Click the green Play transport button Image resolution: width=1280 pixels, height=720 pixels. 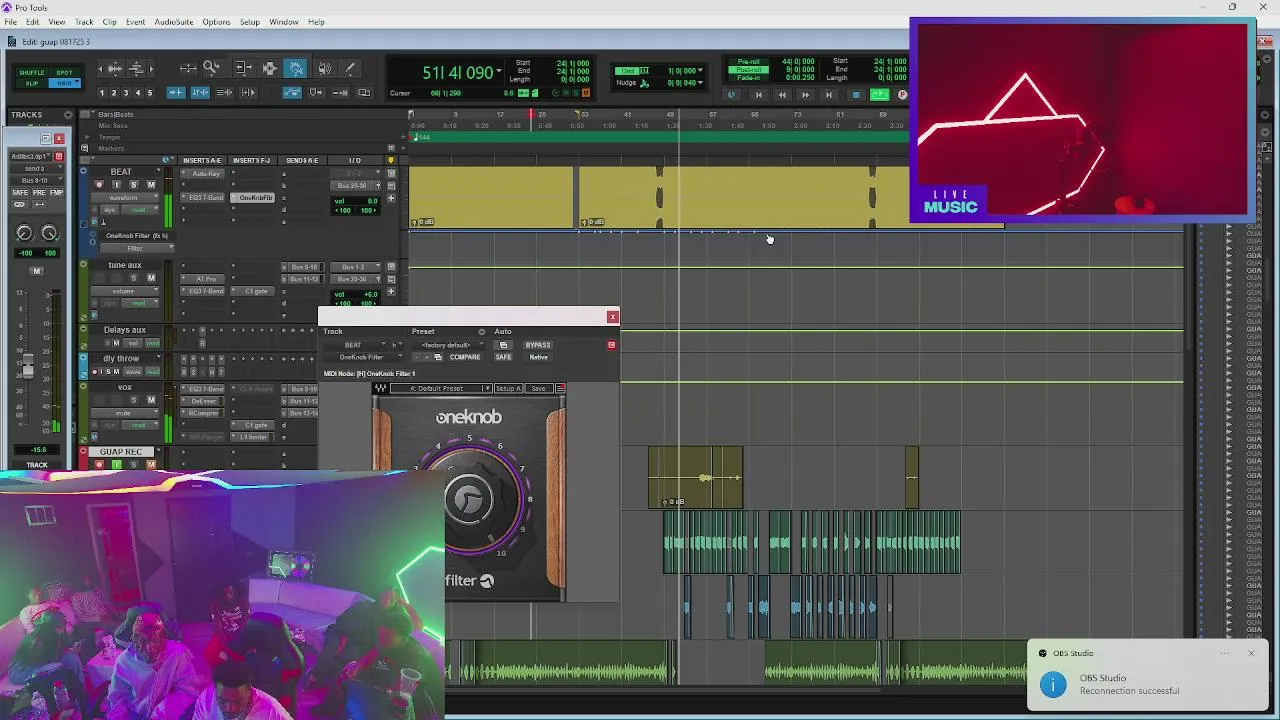tap(879, 95)
